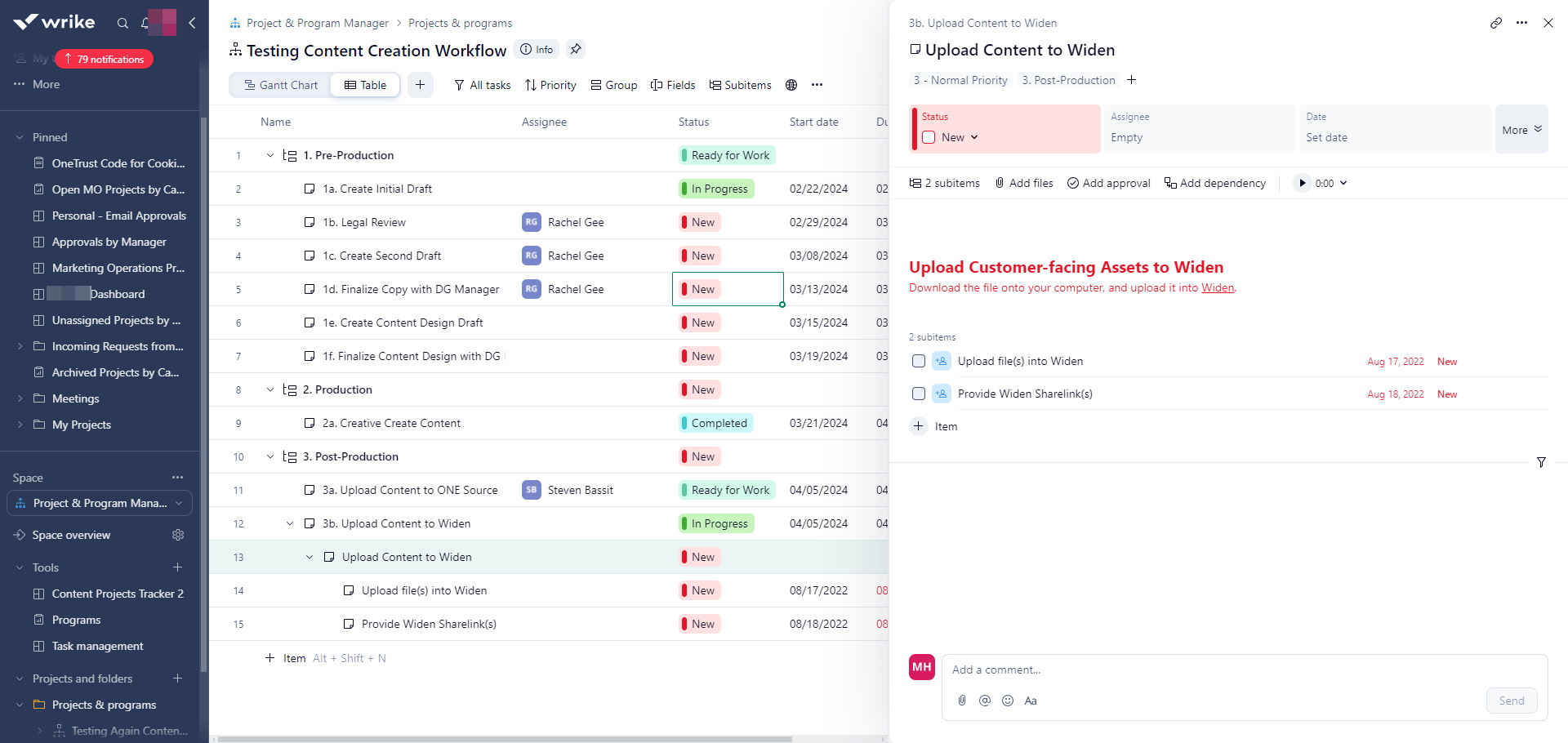Click the Add a comment field
The image size is (1568, 743).
pyautogui.click(x=1245, y=670)
